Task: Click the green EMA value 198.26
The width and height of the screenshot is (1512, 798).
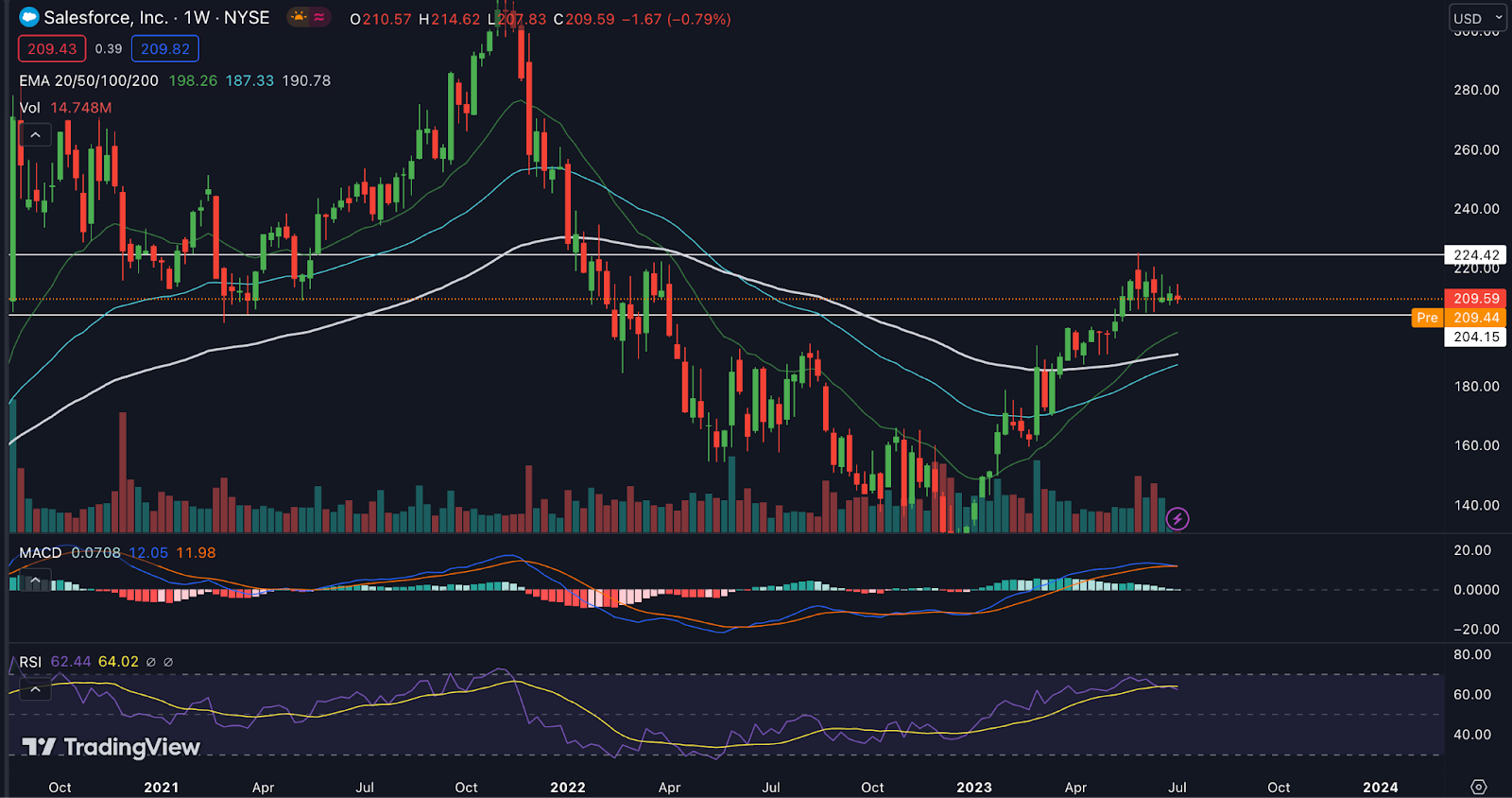Action: pyautogui.click(x=193, y=81)
